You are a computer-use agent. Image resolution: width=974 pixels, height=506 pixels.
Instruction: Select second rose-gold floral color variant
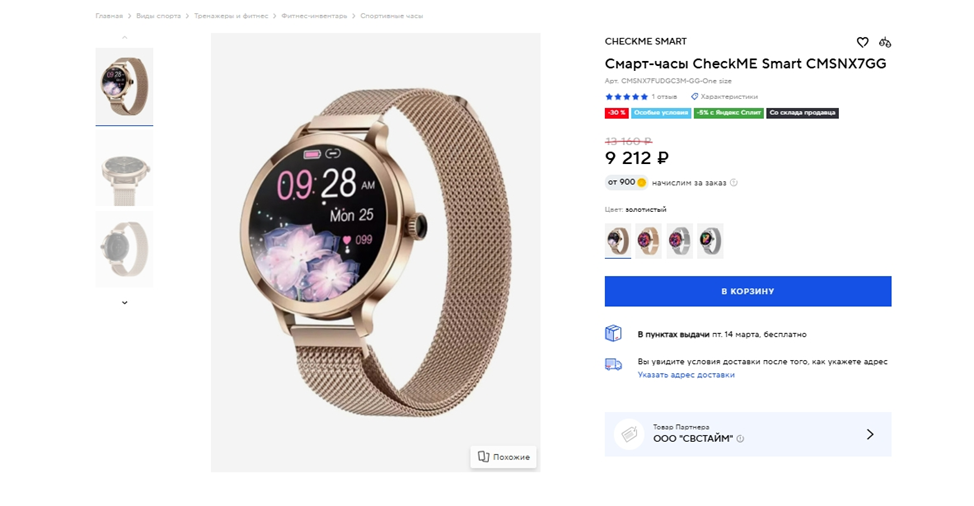coord(649,240)
